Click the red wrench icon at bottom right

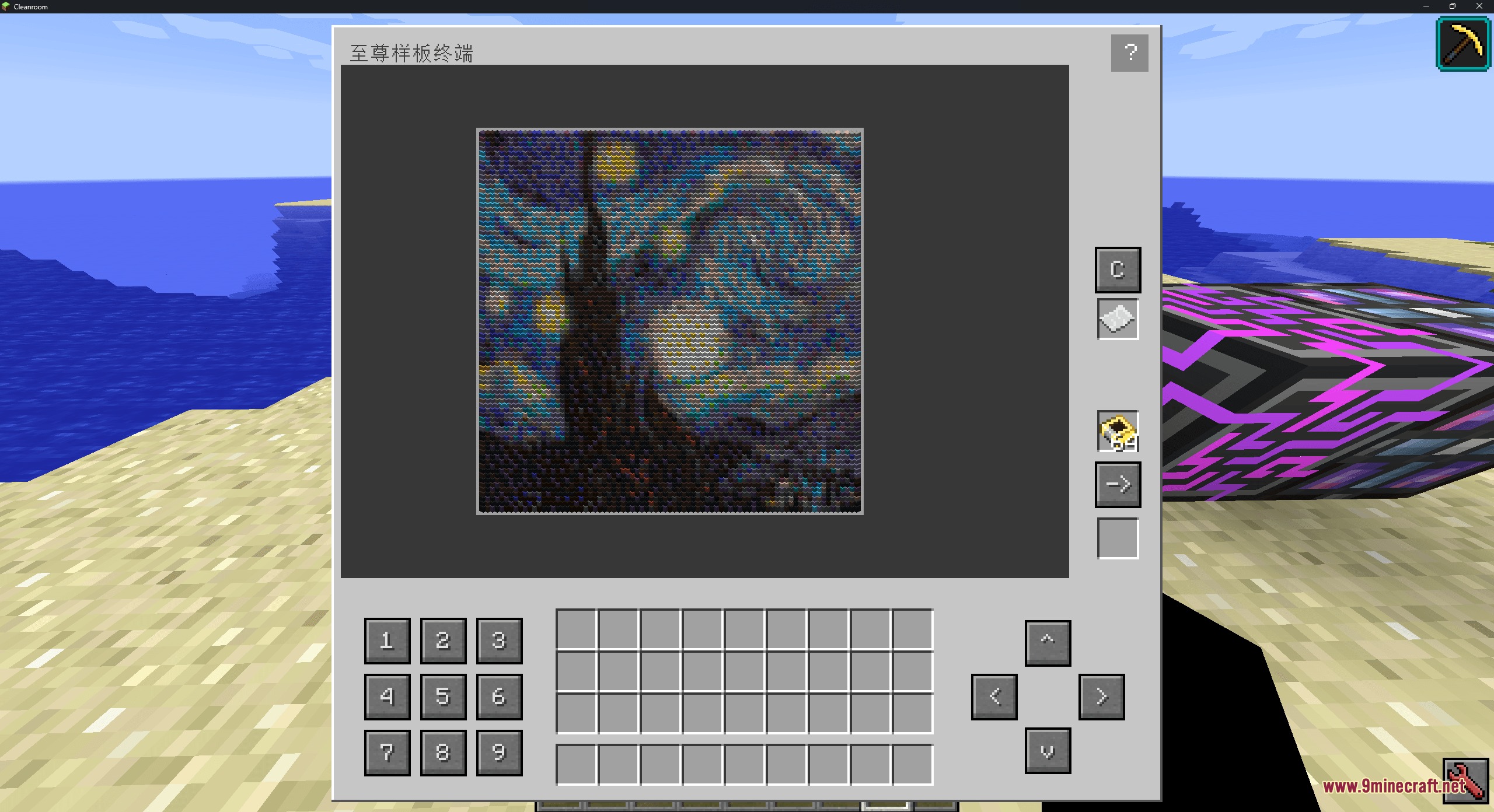pyautogui.click(x=1465, y=780)
